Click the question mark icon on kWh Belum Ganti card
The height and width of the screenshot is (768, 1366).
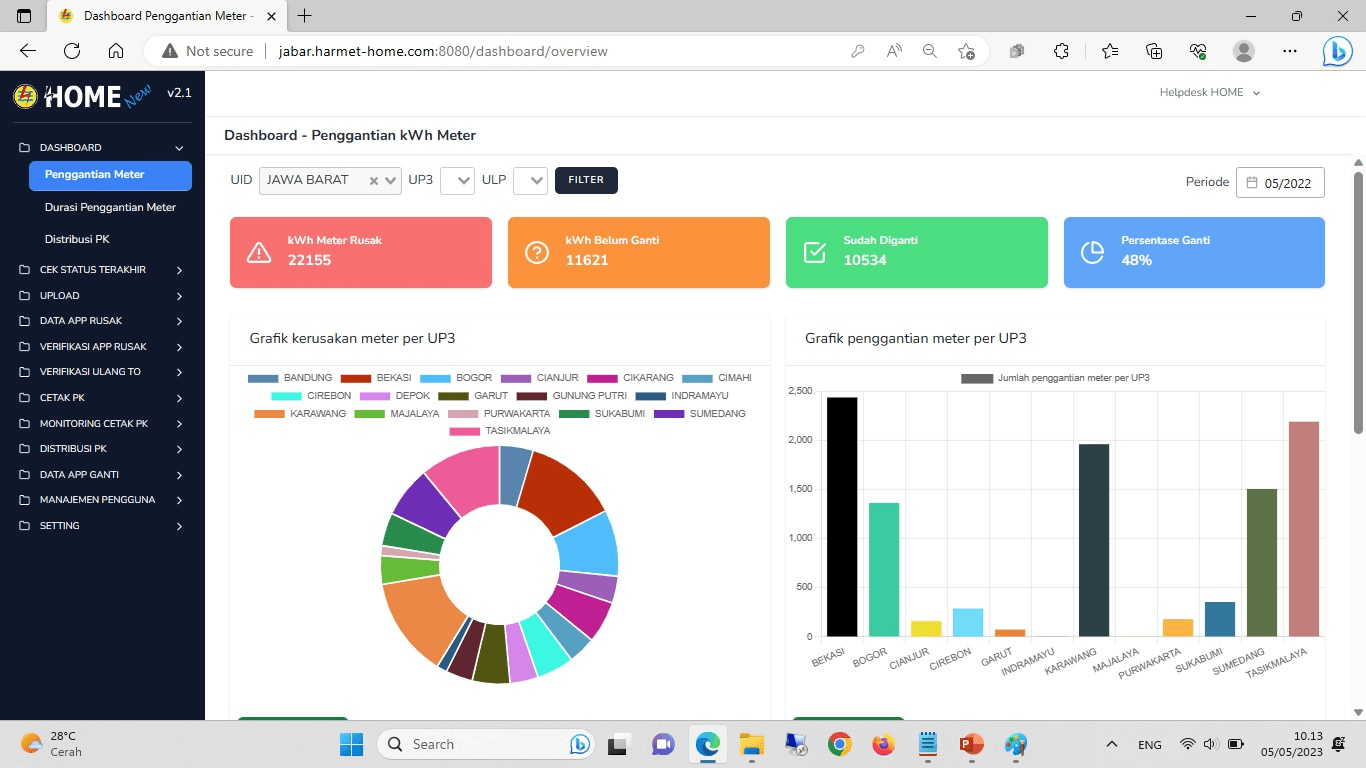pyautogui.click(x=537, y=252)
